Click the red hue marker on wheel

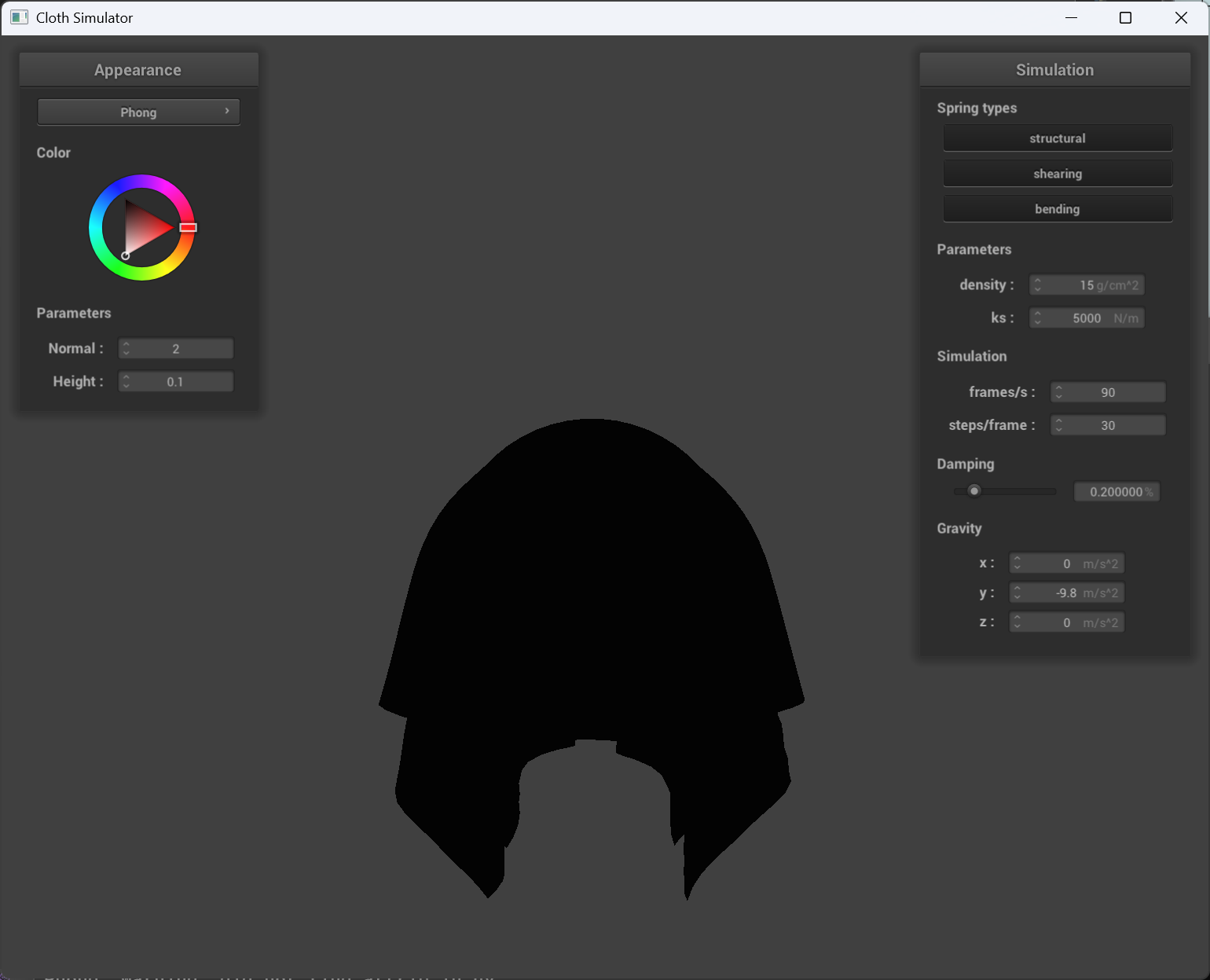tap(188, 227)
